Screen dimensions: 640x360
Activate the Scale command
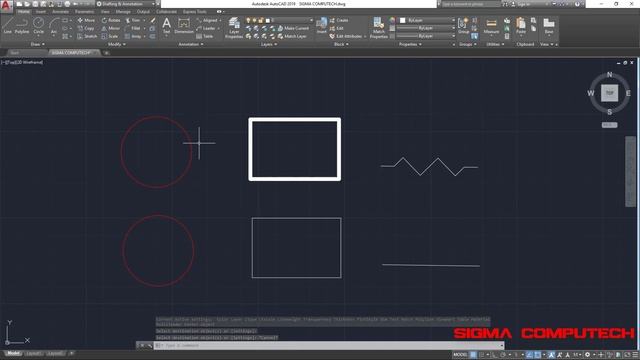point(110,36)
